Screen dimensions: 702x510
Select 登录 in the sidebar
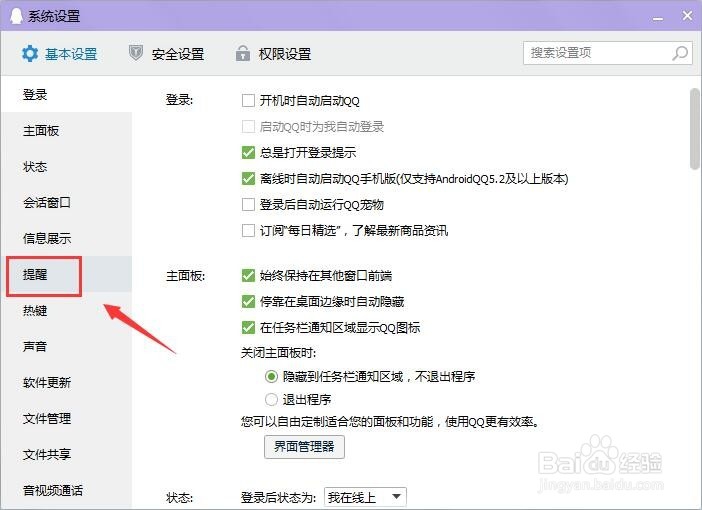(x=67, y=94)
